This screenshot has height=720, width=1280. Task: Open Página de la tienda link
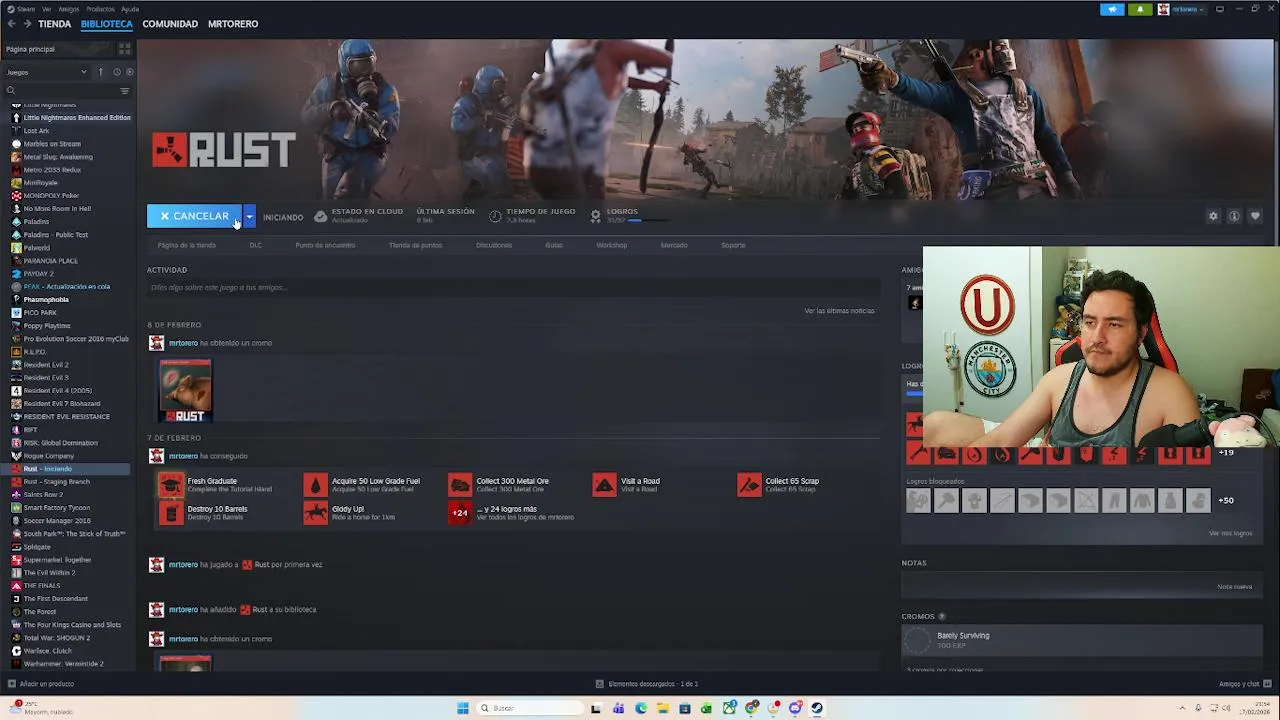click(x=186, y=245)
